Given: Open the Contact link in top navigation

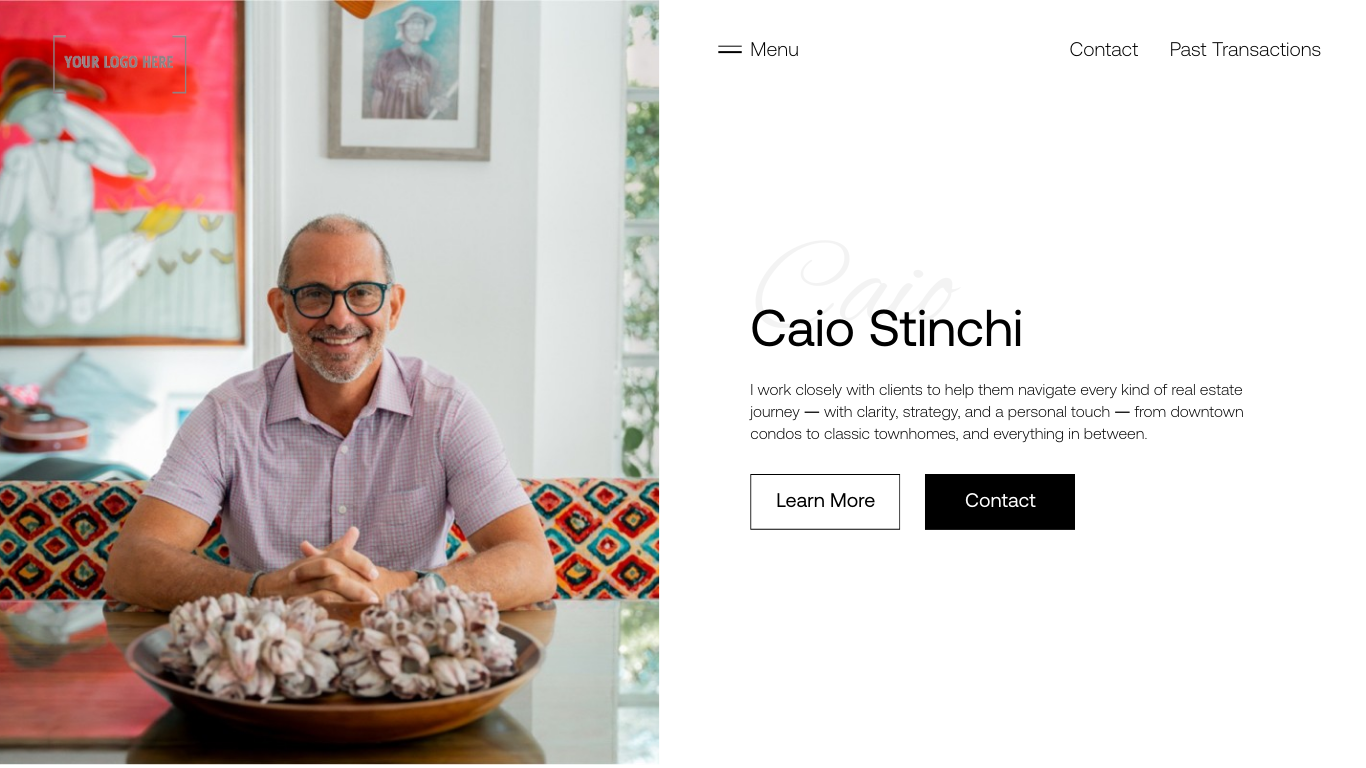Looking at the screenshot, I should pos(1103,50).
